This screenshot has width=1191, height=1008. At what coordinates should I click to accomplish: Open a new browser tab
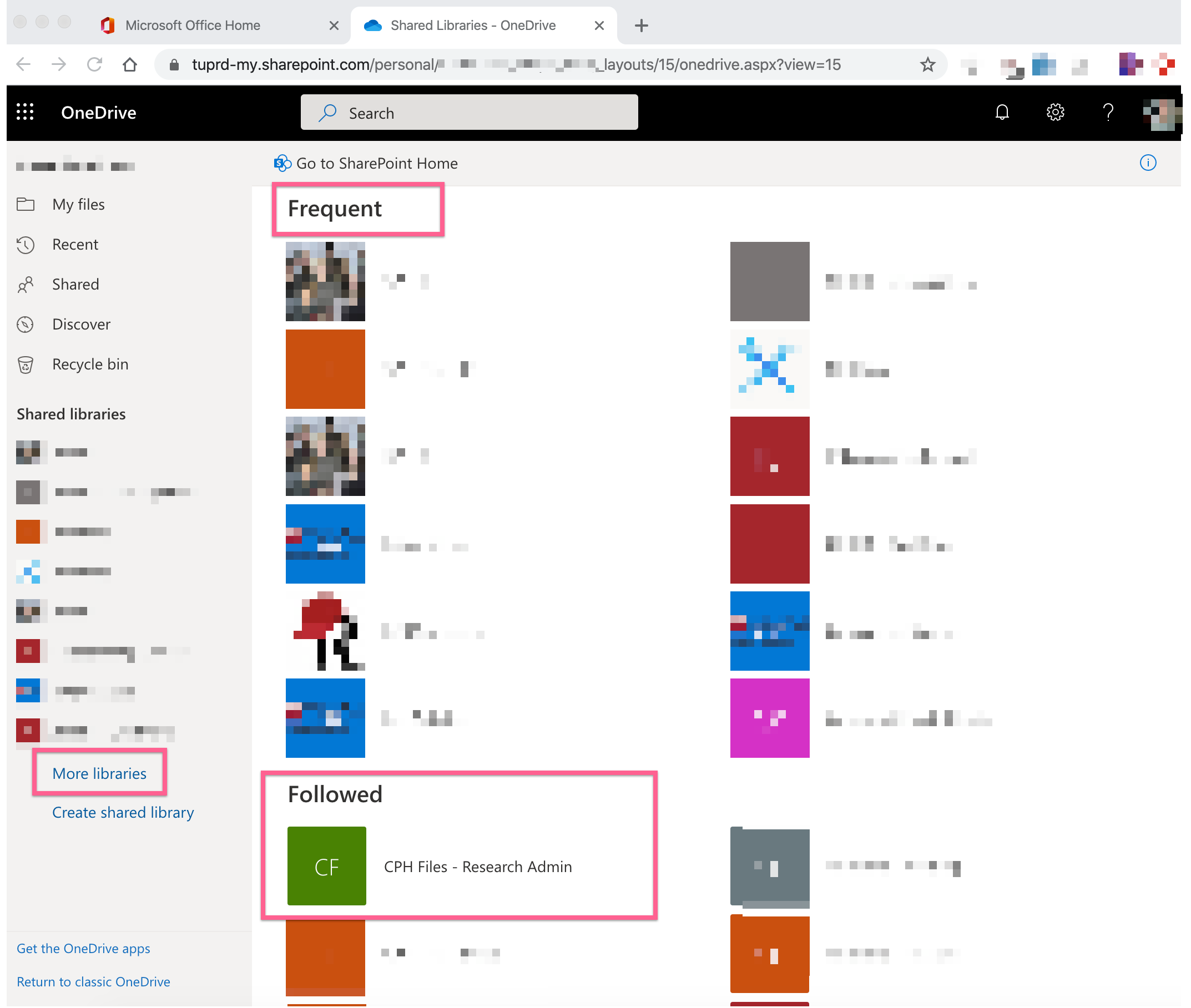click(x=641, y=26)
